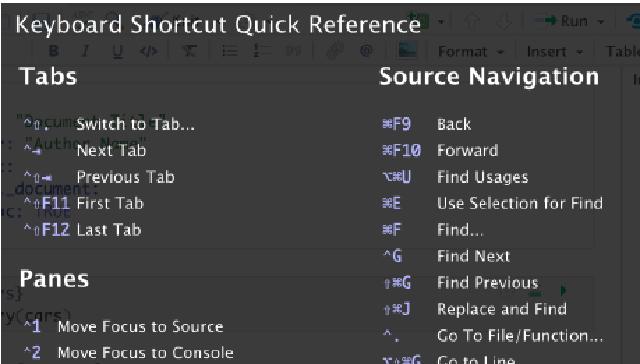640x364 pixels.
Task: Click the F11 key combination beside 'First Tab'
Action: (x=47, y=203)
